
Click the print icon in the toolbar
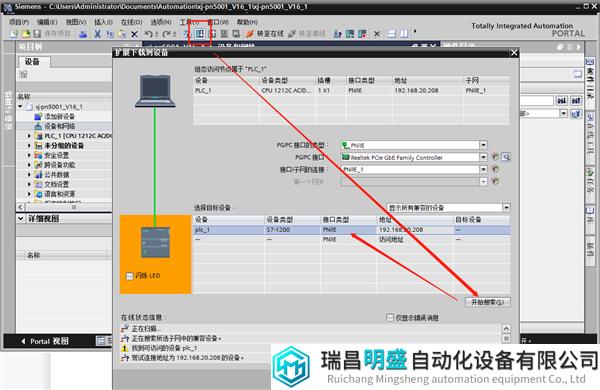pyautogui.click(x=83, y=34)
